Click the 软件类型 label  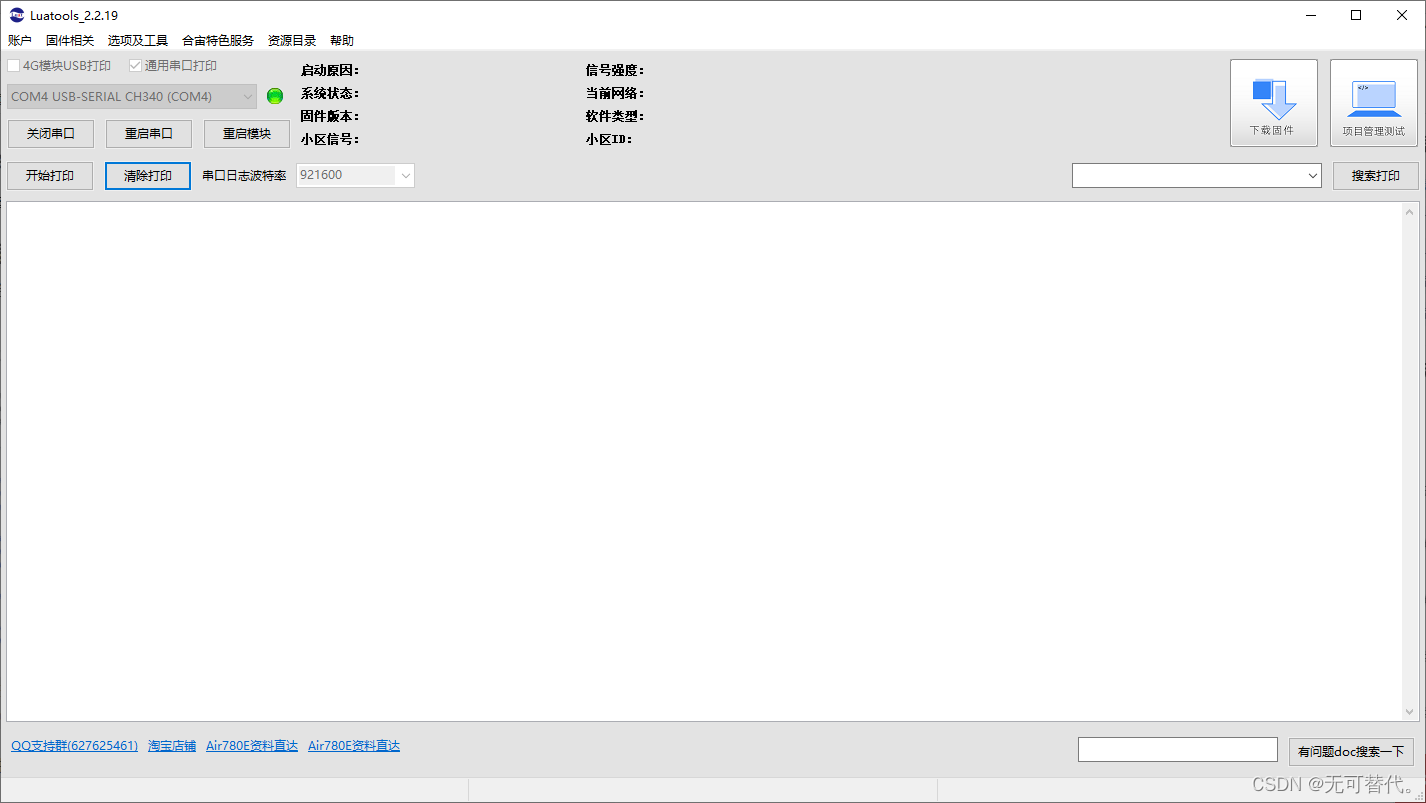[x=615, y=116]
